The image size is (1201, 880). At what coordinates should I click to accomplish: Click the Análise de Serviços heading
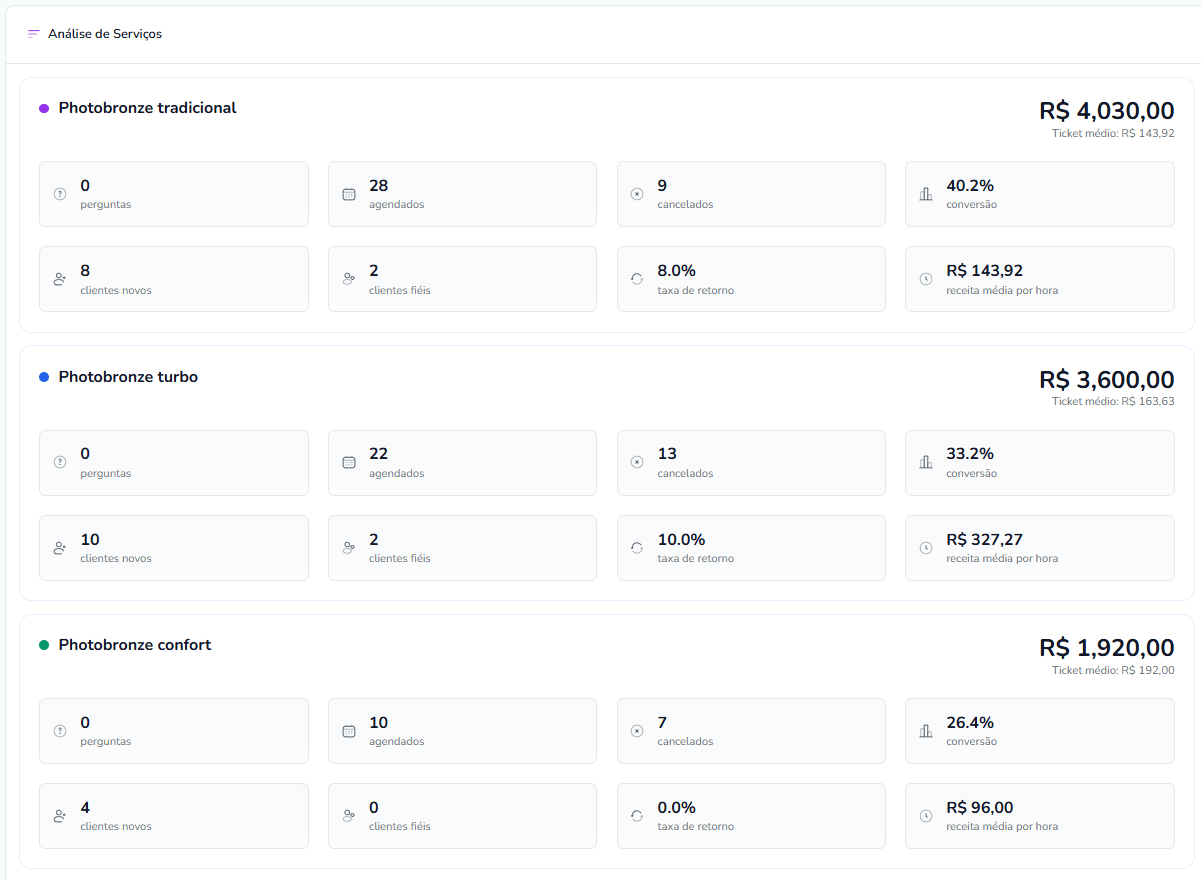coord(105,34)
